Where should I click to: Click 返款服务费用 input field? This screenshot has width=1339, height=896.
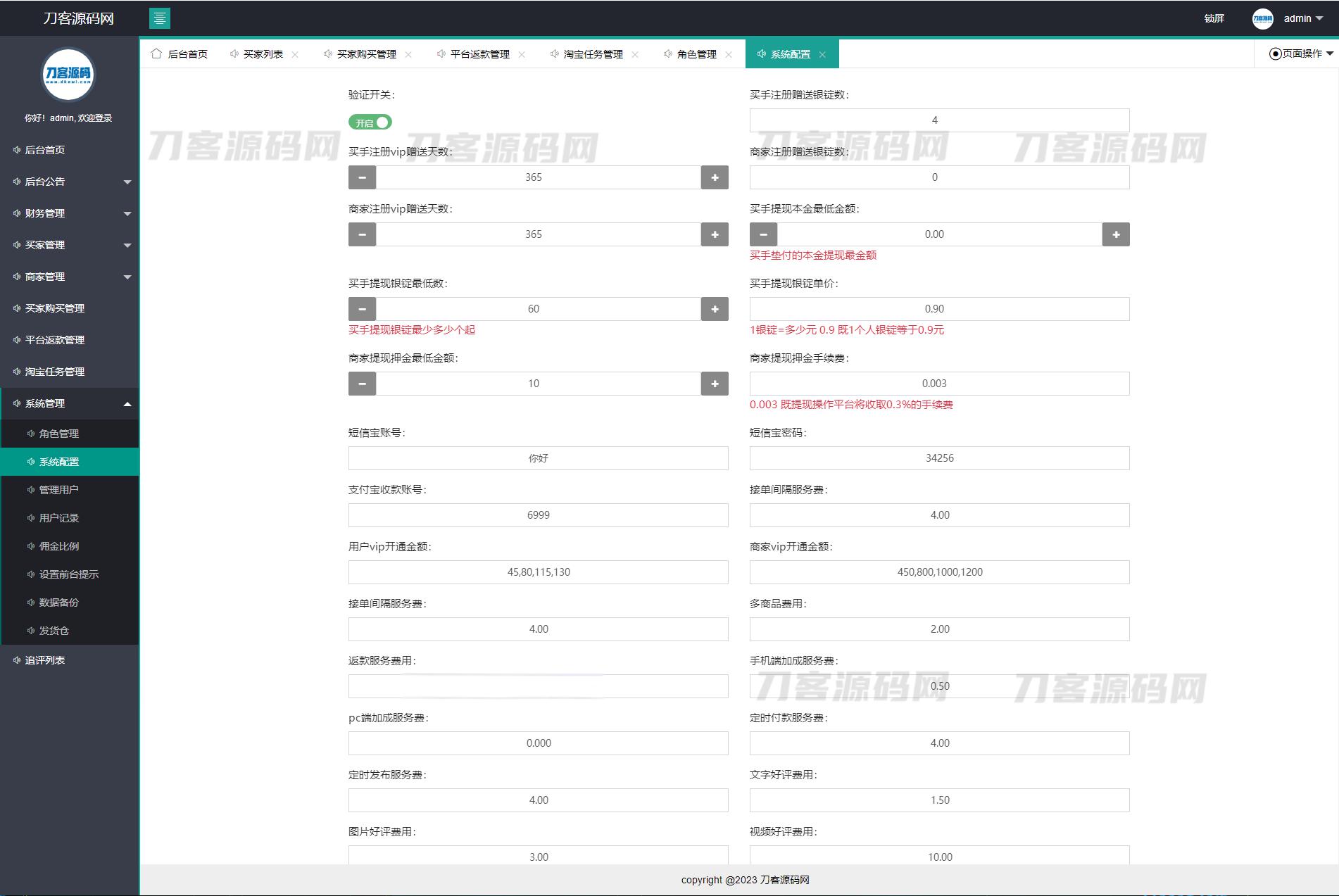coord(538,686)
